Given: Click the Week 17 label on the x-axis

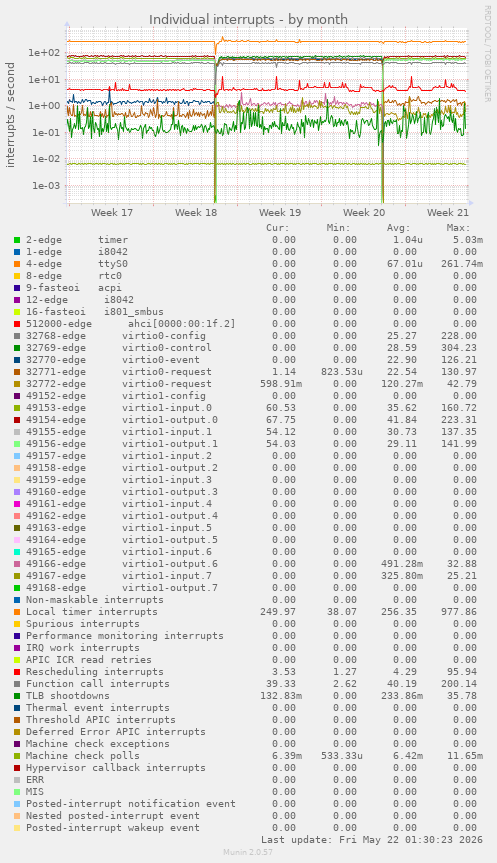Looking at the screenshot, I should [x=112, y=212].
